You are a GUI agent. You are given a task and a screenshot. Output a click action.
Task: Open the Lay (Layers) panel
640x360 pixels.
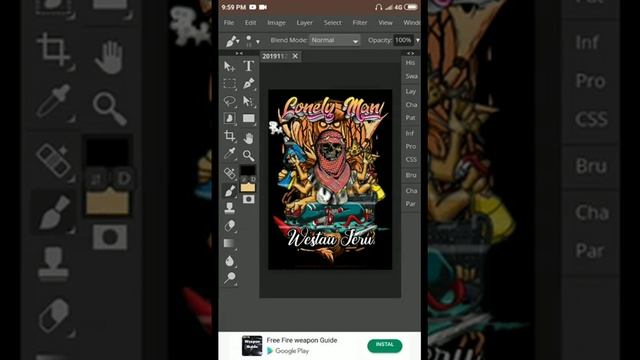411,91
